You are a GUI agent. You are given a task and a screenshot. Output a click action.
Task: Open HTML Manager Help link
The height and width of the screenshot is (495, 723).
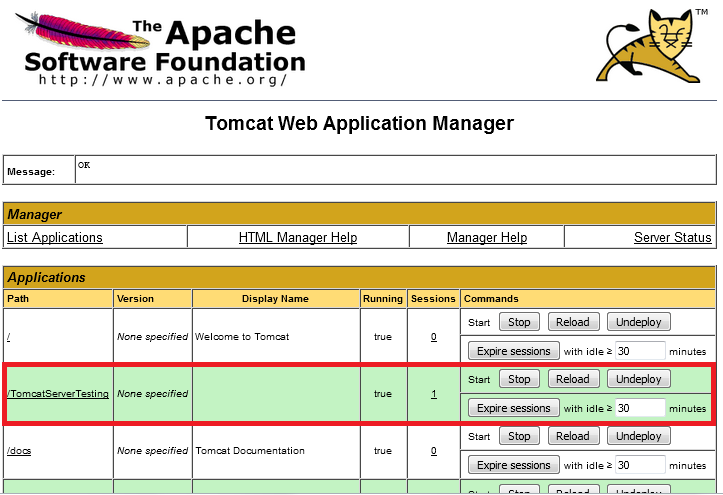298,237
